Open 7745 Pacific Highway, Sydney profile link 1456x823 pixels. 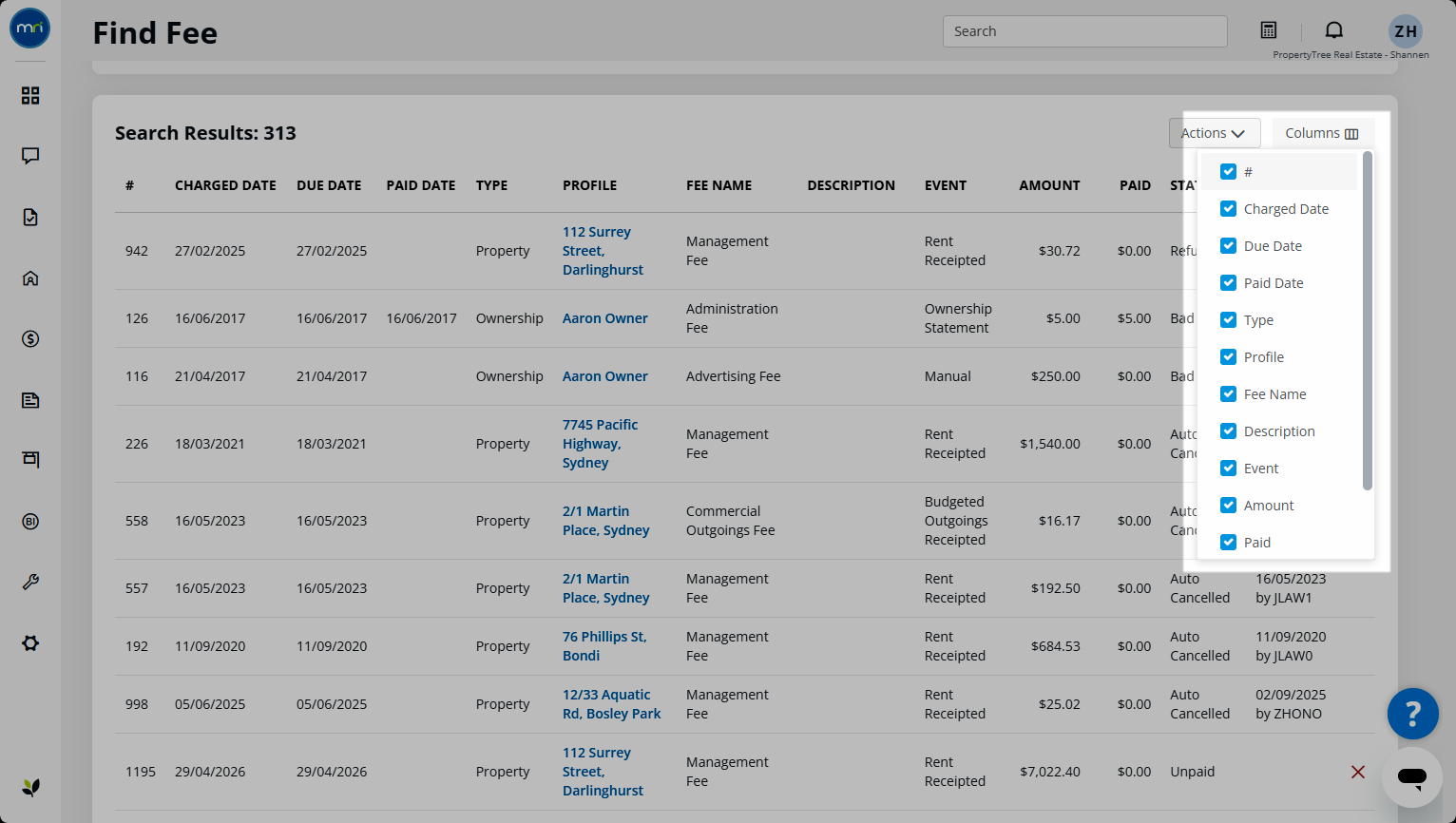click(x=600, y=444)
